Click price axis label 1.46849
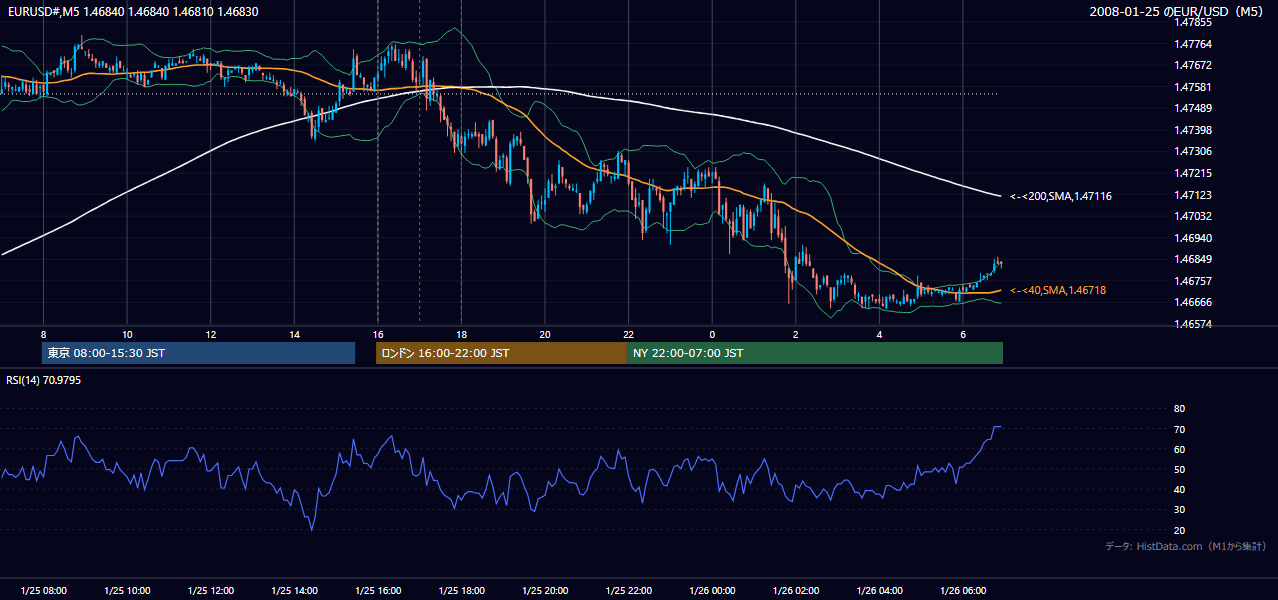 coord(1194,260)
